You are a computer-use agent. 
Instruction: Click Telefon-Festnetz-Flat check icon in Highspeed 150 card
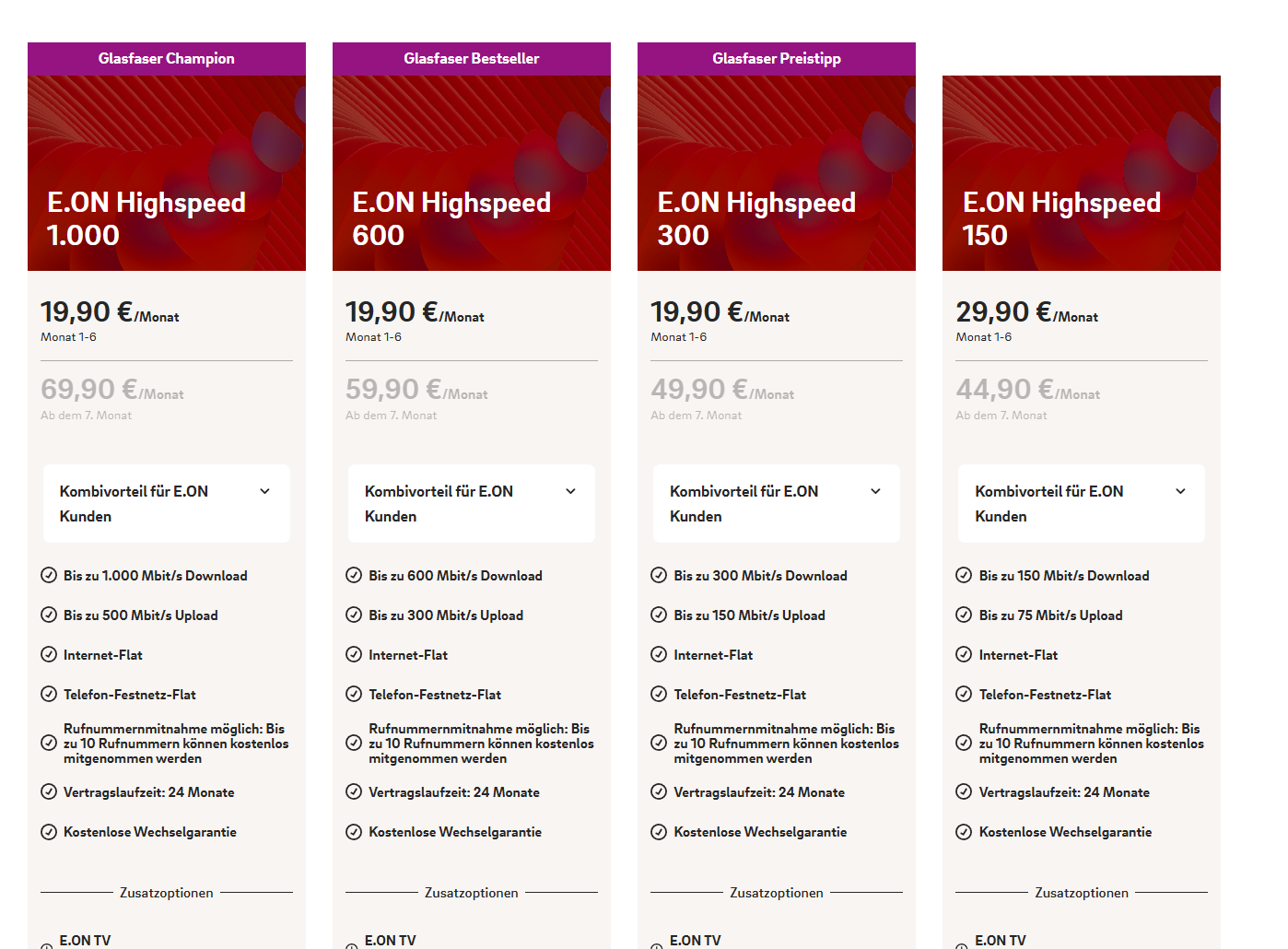(964, 695)
